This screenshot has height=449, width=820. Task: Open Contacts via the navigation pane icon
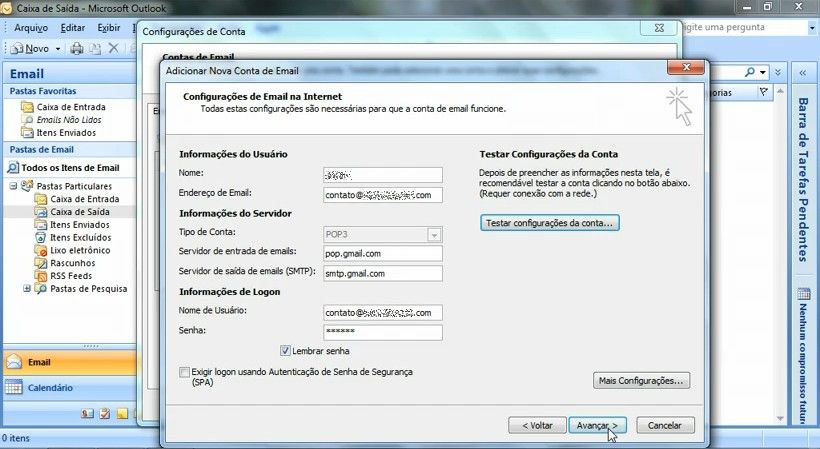(x=87, y=413)
